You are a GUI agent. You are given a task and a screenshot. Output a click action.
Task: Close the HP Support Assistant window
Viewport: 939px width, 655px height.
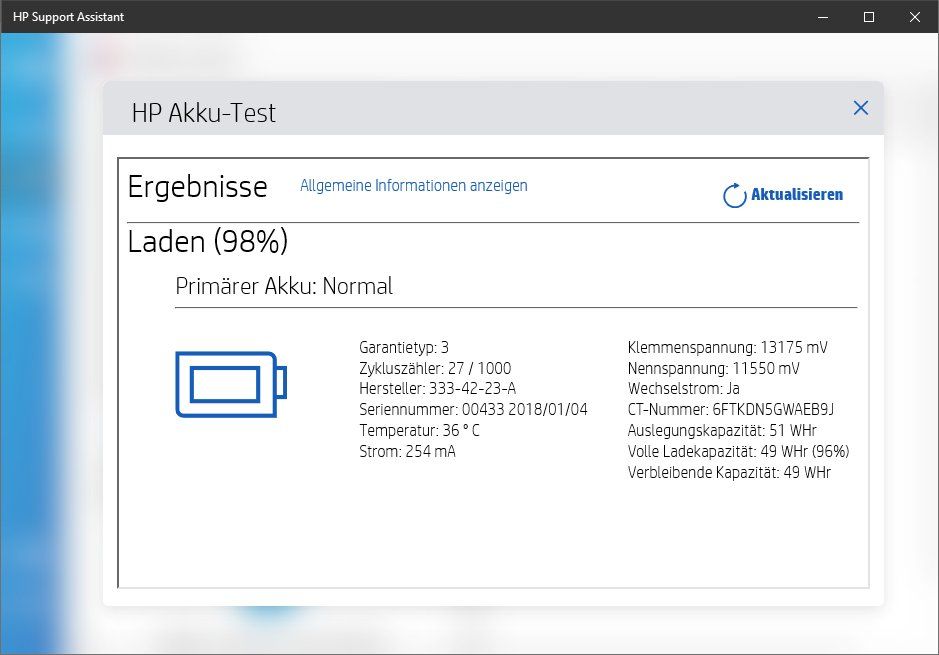(915, 17)
